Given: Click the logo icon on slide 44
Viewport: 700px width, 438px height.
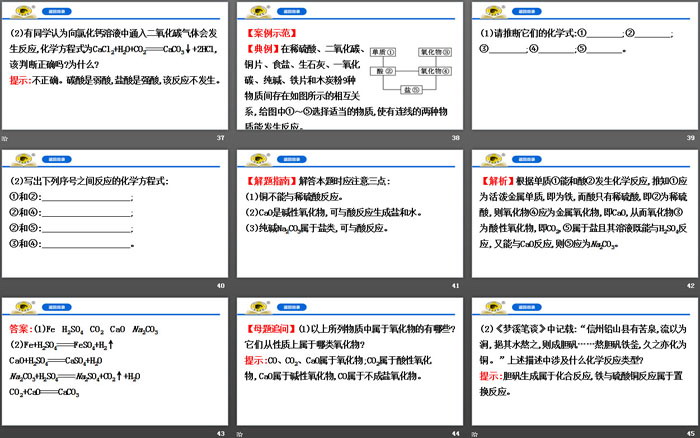Looking at the screenshot, I should click(254, 306).
